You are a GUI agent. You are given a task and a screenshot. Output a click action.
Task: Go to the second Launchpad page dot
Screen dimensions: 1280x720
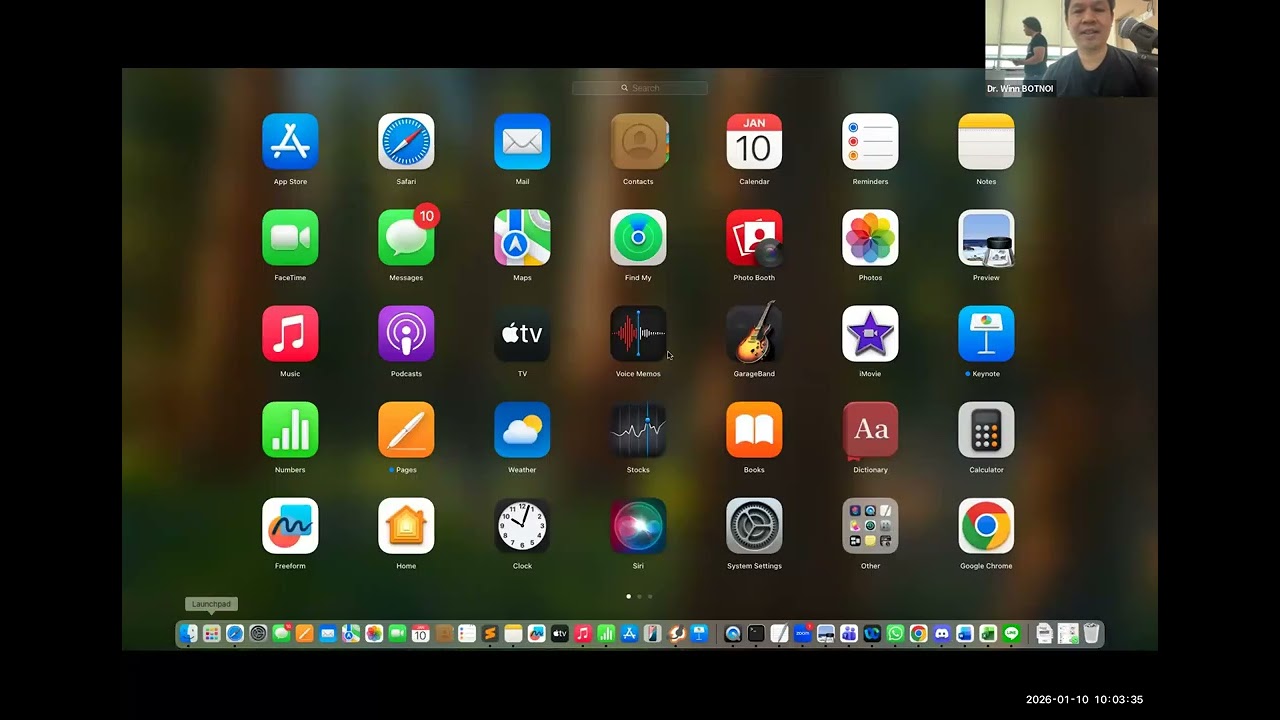(639, 596)
